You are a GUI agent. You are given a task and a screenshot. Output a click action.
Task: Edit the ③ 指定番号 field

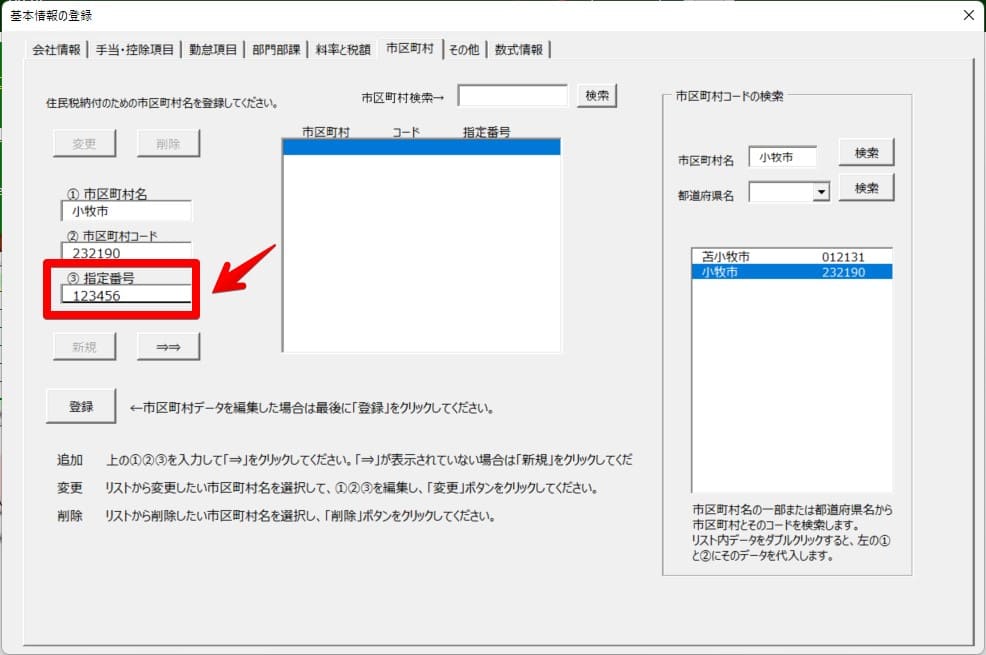[x=125, y=295]
